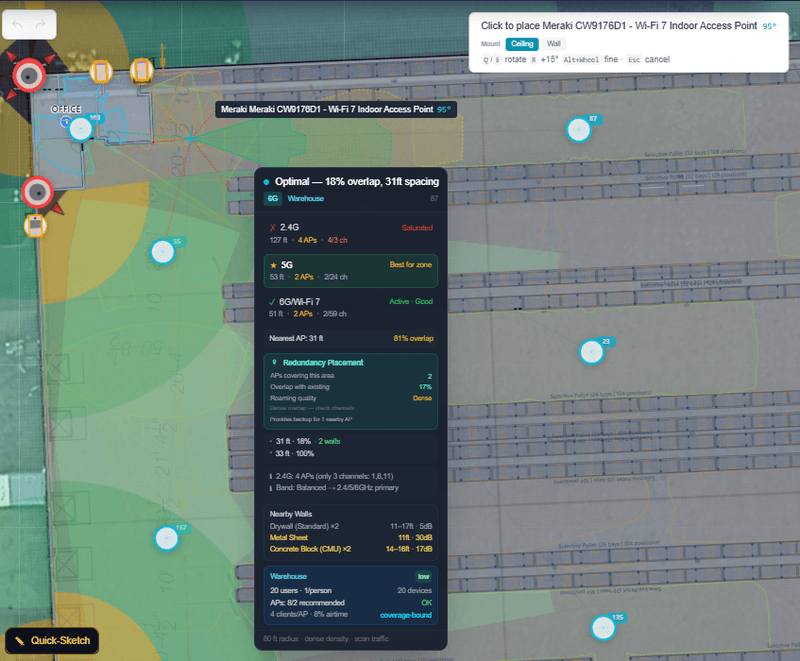Click the '20 devices' value

pos(414,591)
